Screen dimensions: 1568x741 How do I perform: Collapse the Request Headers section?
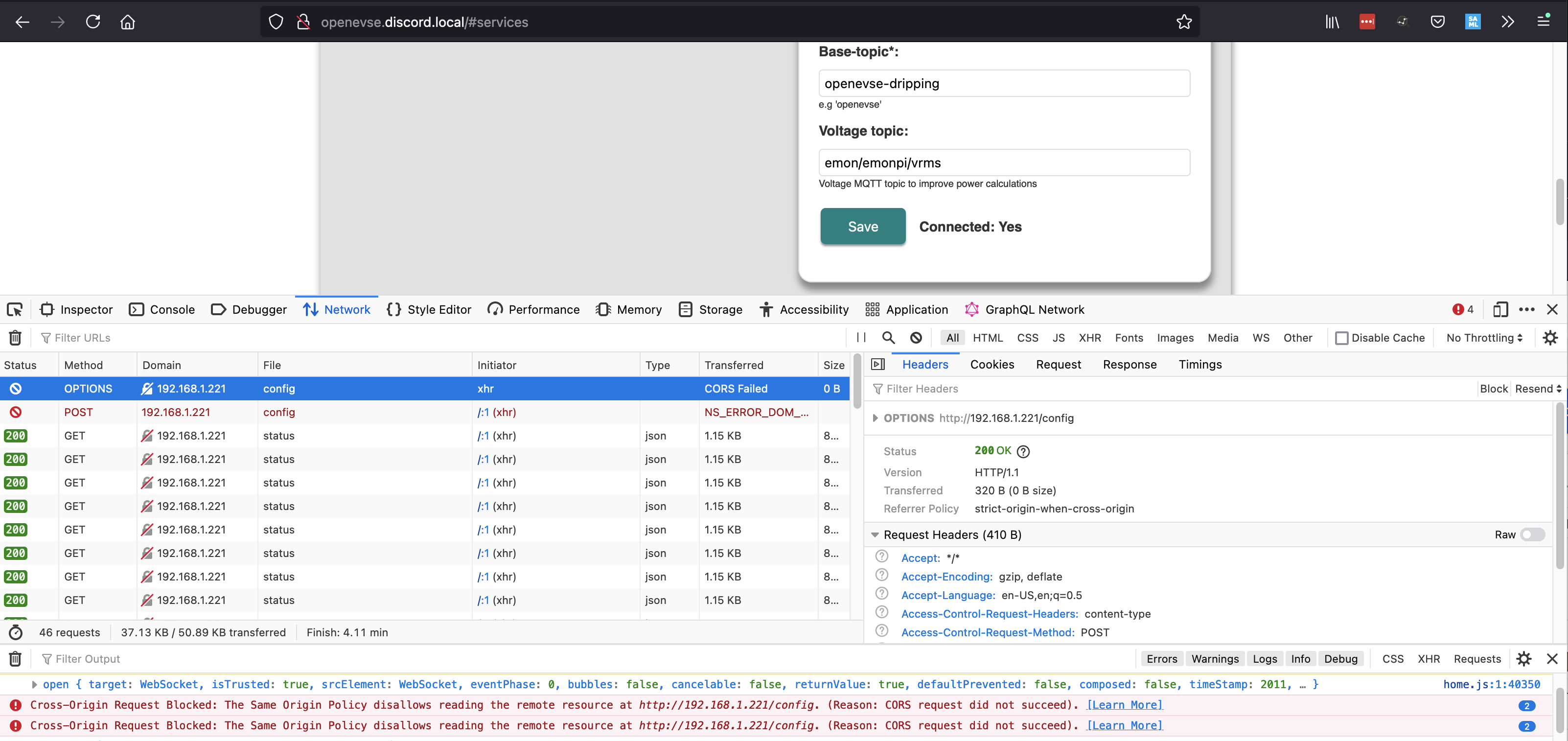point(876,534)
